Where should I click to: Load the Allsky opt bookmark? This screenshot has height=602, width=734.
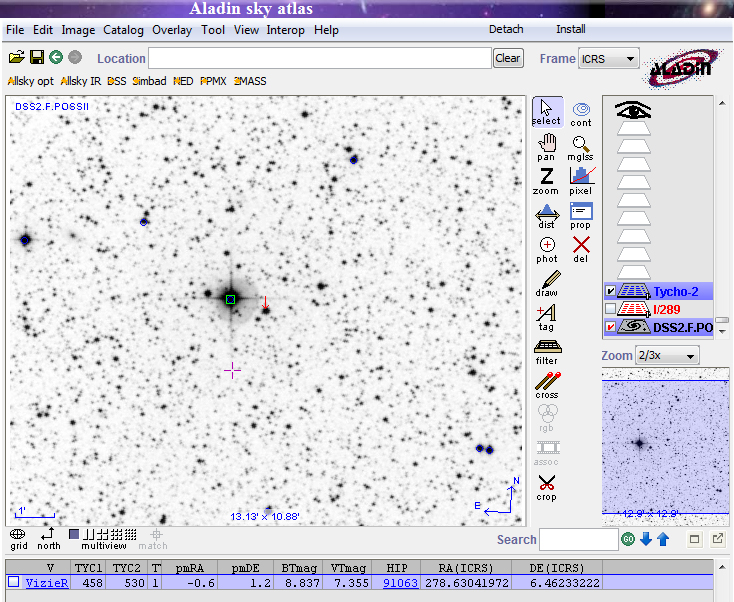(31, 81)
